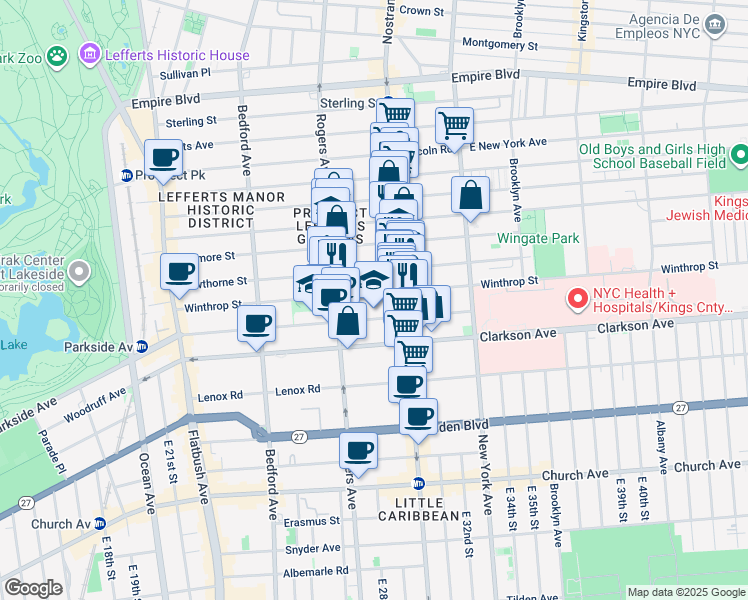
Task: Click the LITTLE CARIBBEAN neighborhood label
Action: [419, 509]
